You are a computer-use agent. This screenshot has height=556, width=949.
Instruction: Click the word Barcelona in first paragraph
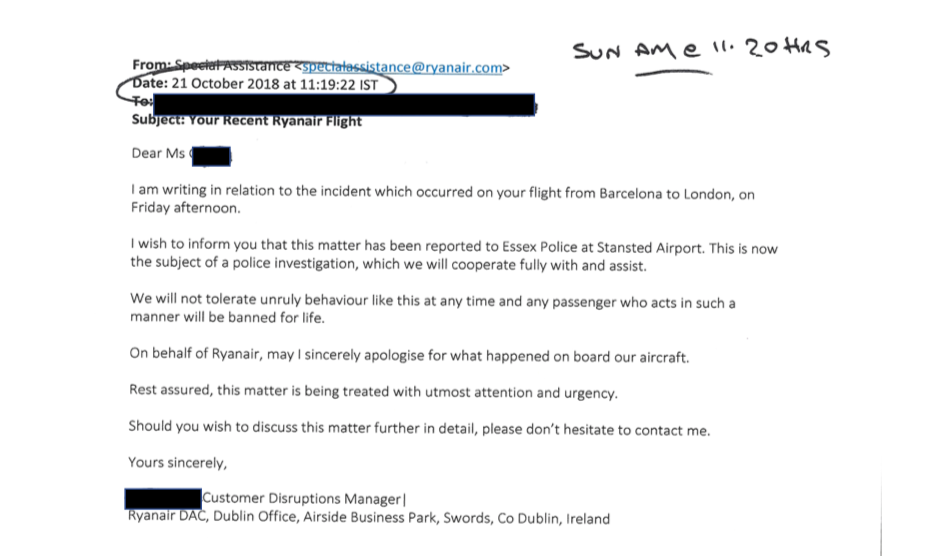tap(631, 194)
